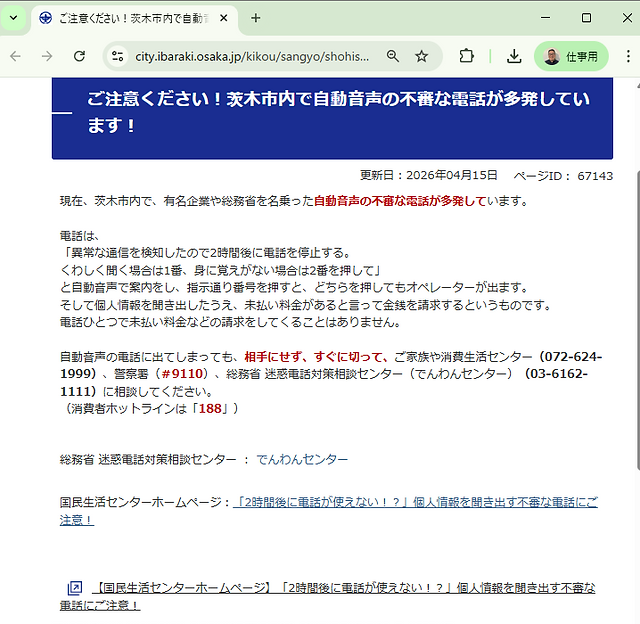Bookmark this page with the star icon

tap(422, 56)
